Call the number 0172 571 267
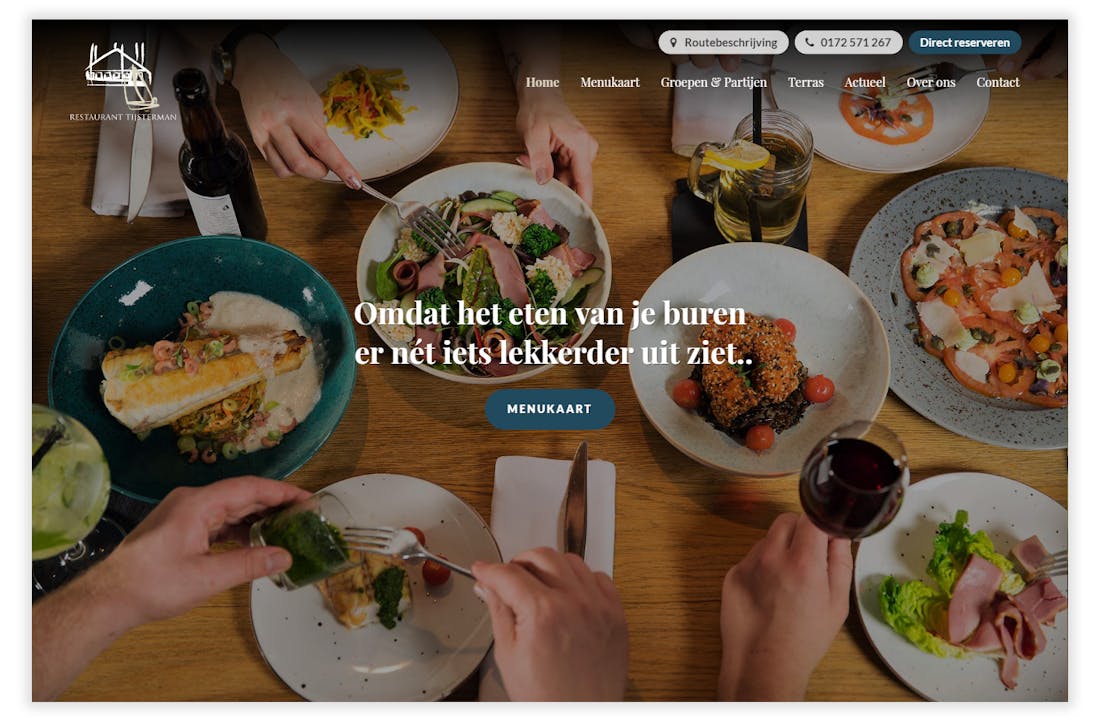 pos(848,43)
